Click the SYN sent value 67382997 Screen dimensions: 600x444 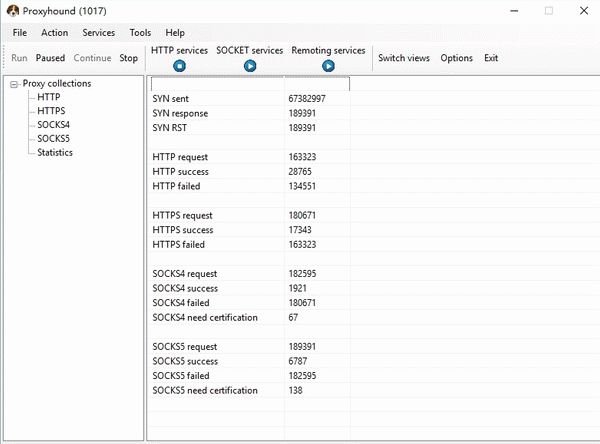[307, 99]
